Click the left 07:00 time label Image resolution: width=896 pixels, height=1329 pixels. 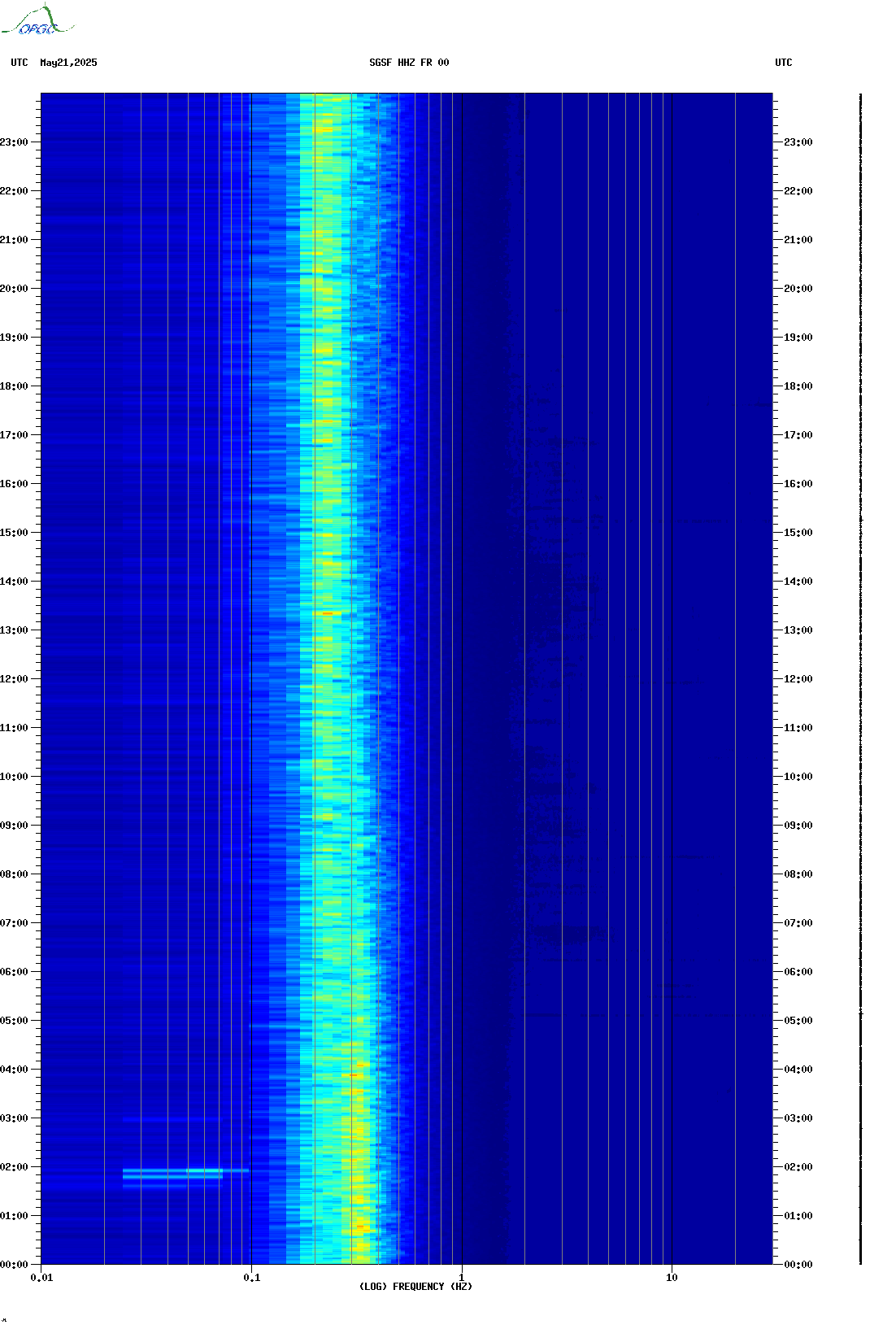(14, 923)
